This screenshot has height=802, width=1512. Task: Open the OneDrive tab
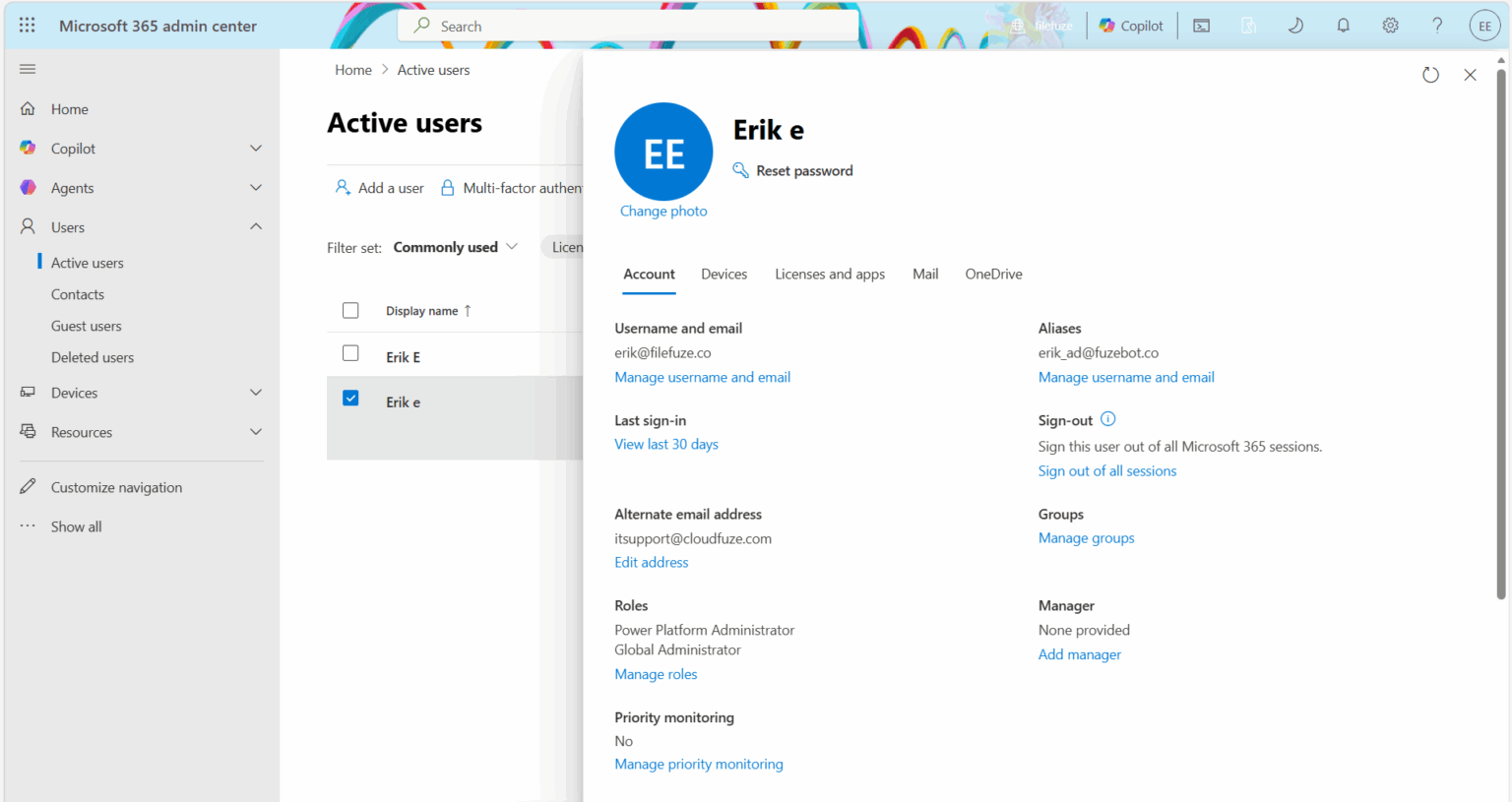(993, 274)
